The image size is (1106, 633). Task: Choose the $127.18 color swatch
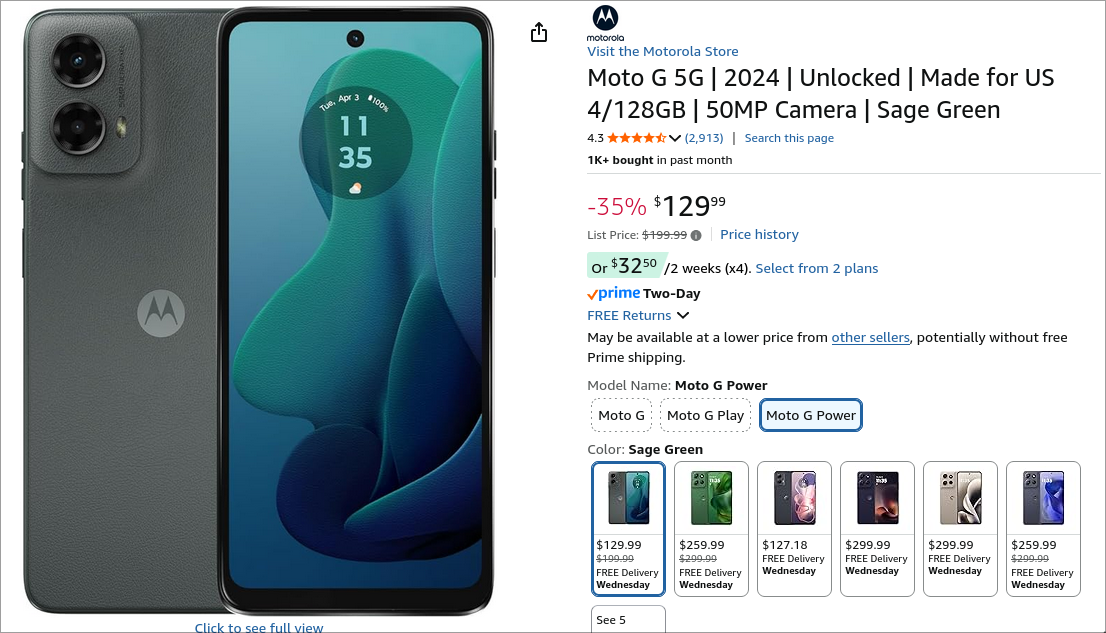[x=794, y=529]
